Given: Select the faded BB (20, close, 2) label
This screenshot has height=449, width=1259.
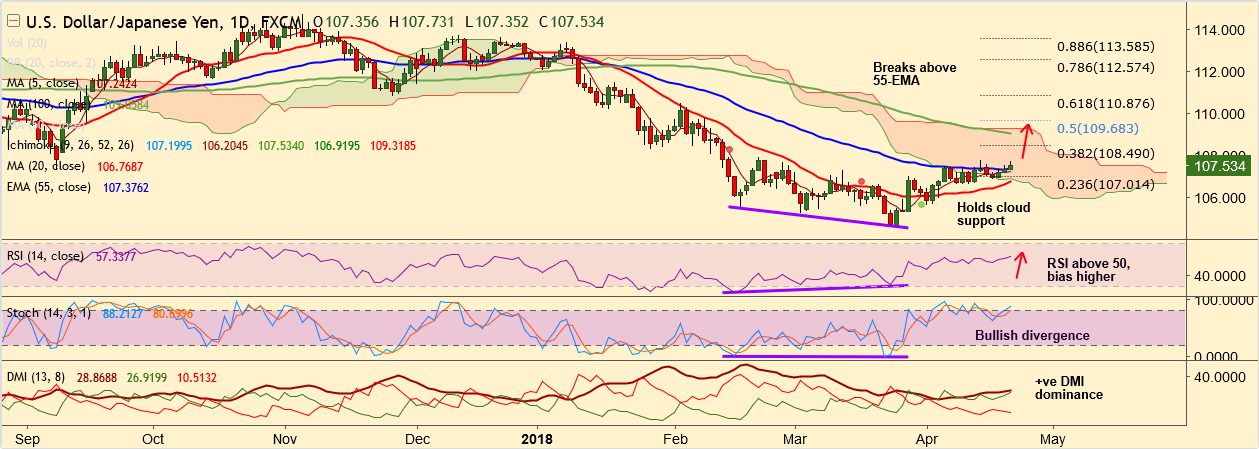Looking at the screenshot, I should [51, 64].
